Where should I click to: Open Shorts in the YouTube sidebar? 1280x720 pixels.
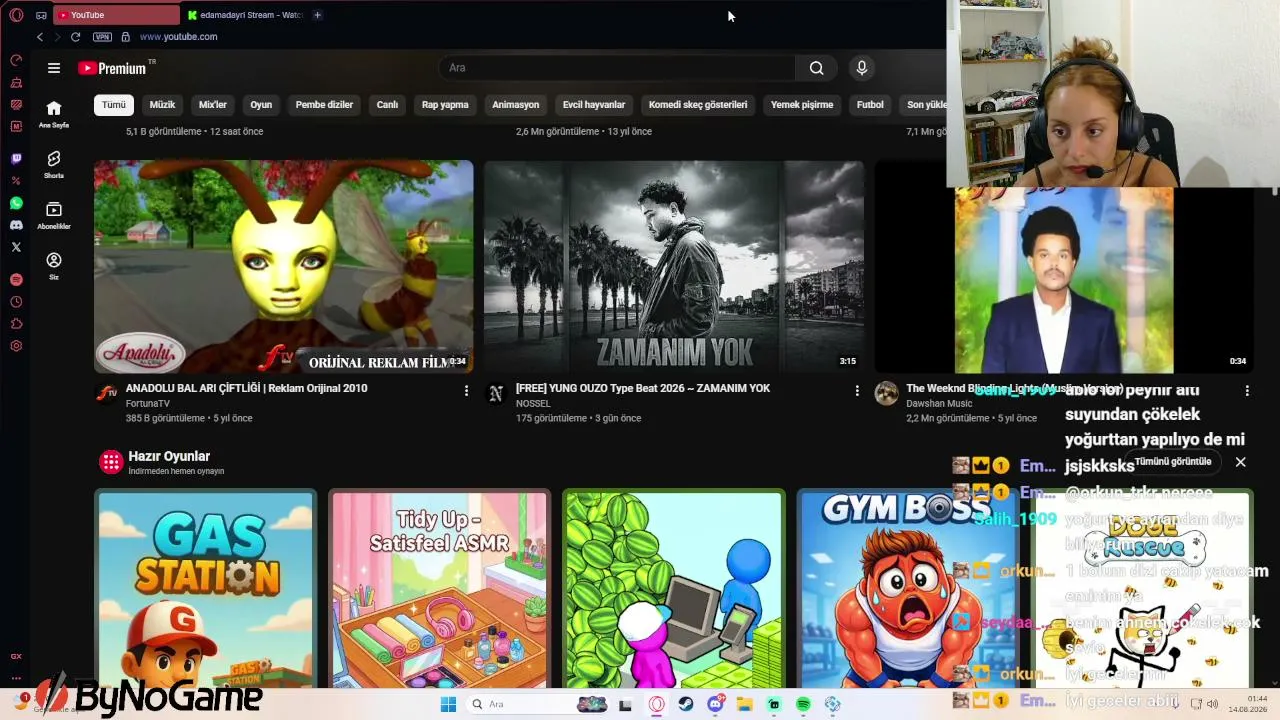[54, 164]
